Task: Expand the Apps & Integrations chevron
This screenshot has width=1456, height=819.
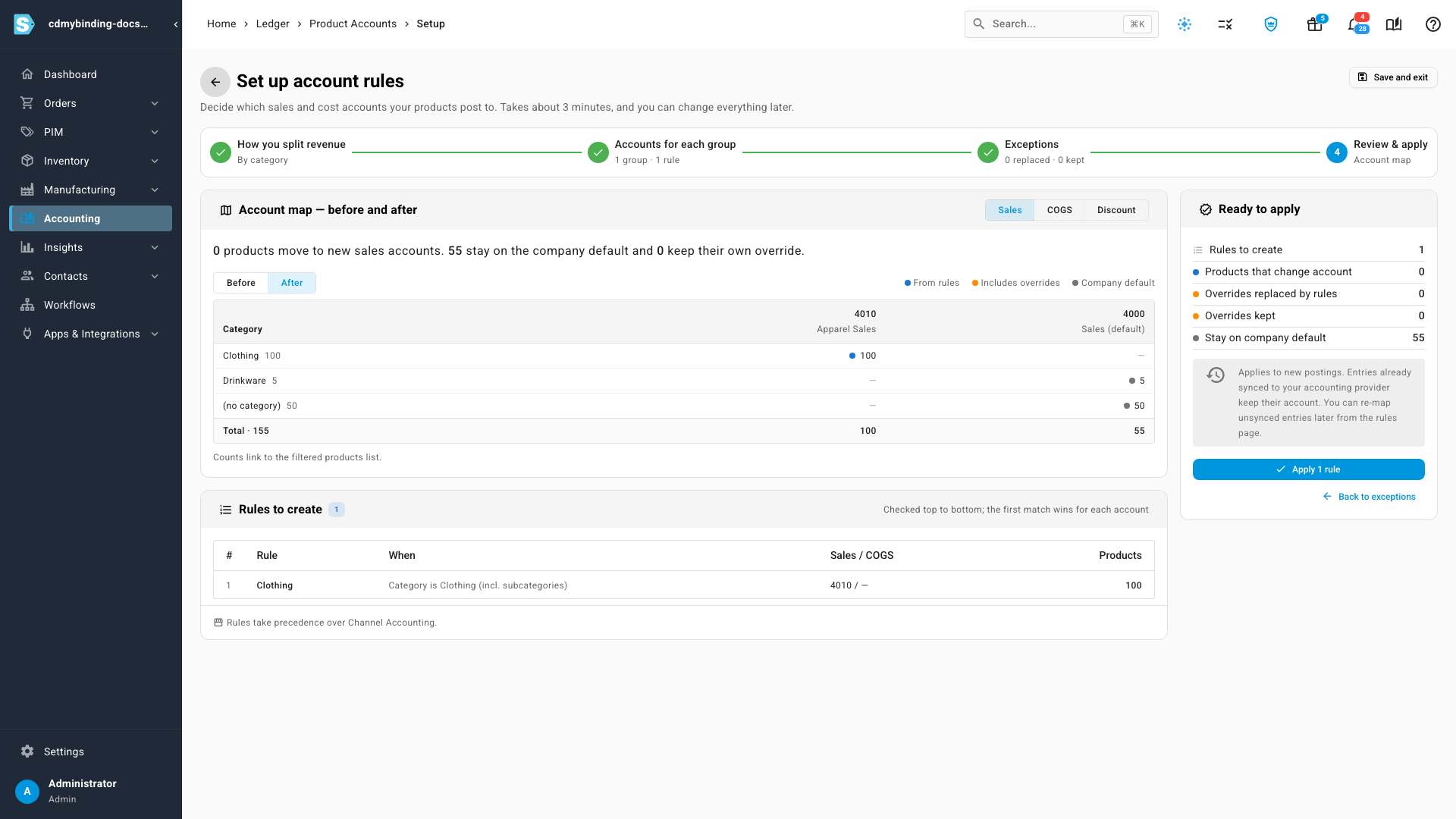Action: (x=155, y=334)
